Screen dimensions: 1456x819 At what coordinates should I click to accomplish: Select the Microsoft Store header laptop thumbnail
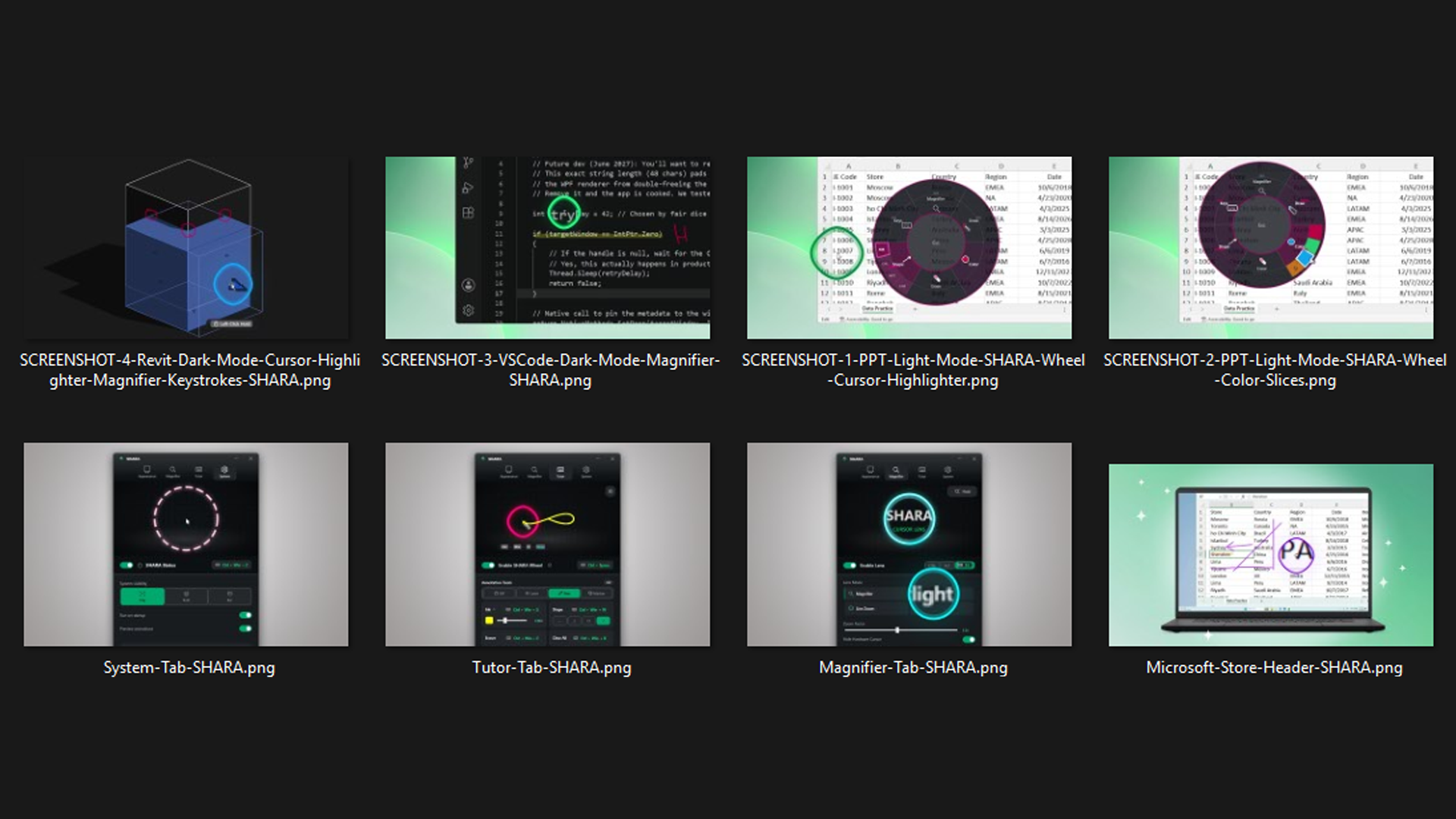click(x=1271, y=555)
